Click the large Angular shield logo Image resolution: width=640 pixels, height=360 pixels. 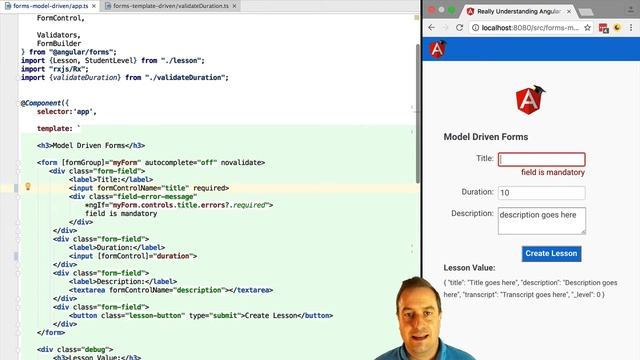[x=530, y=100]
